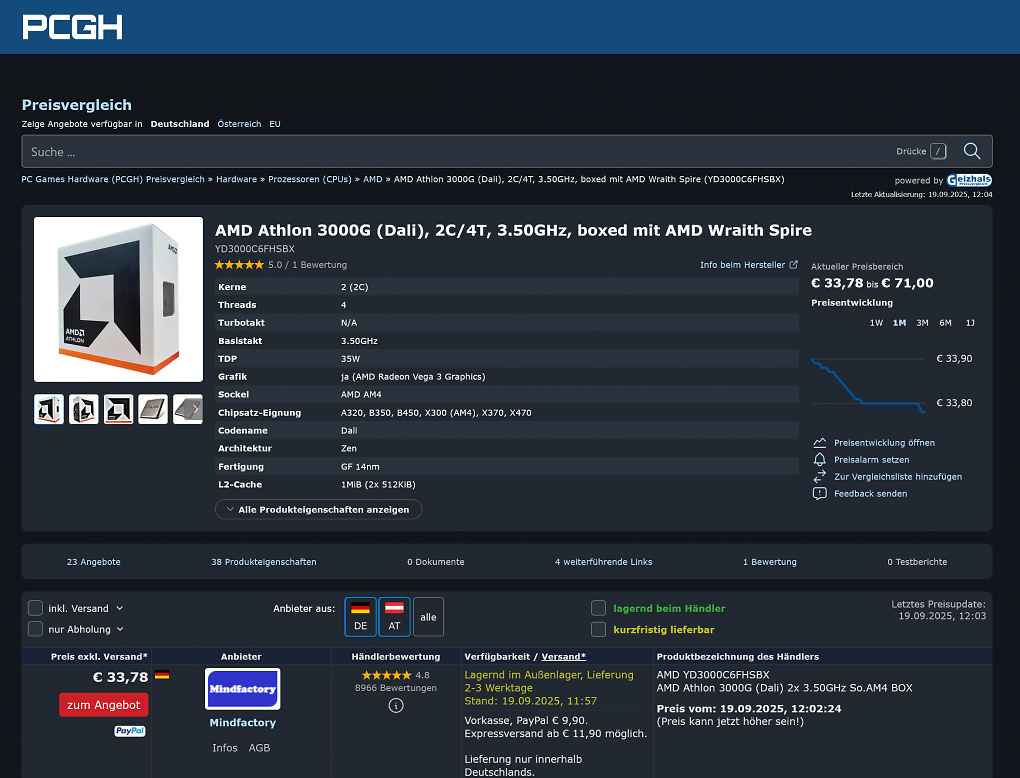Jump to 23 Angebote section
This screenshot has height=778, width=1020.
tap(94, 562)
